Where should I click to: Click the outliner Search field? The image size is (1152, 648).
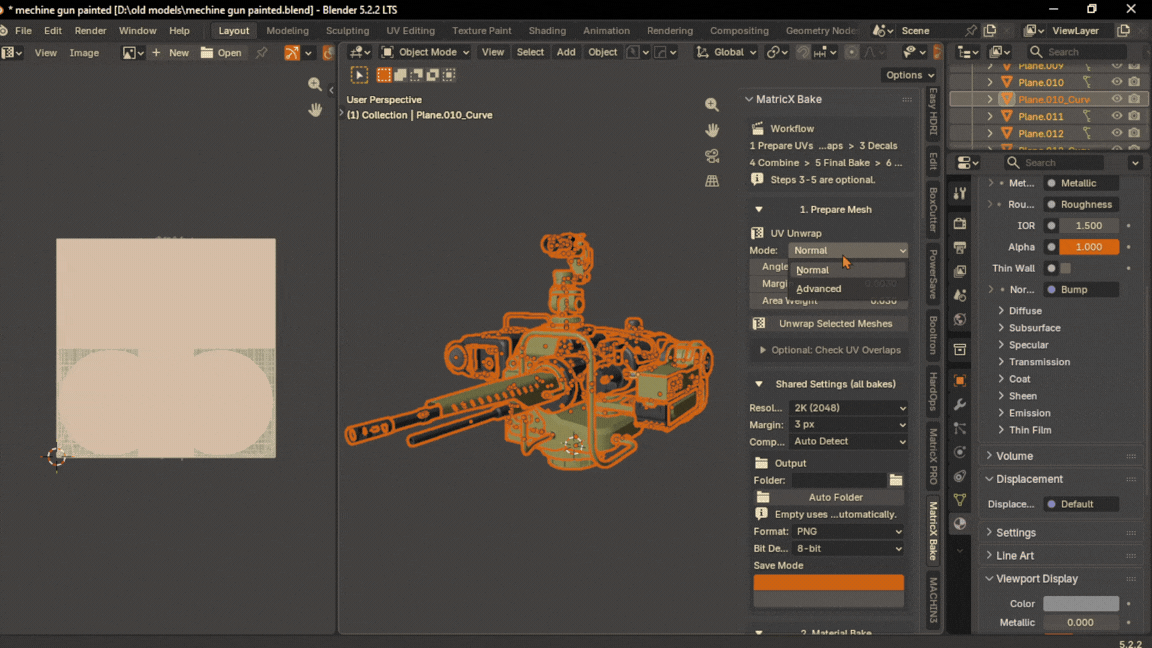pos(1076,52)
